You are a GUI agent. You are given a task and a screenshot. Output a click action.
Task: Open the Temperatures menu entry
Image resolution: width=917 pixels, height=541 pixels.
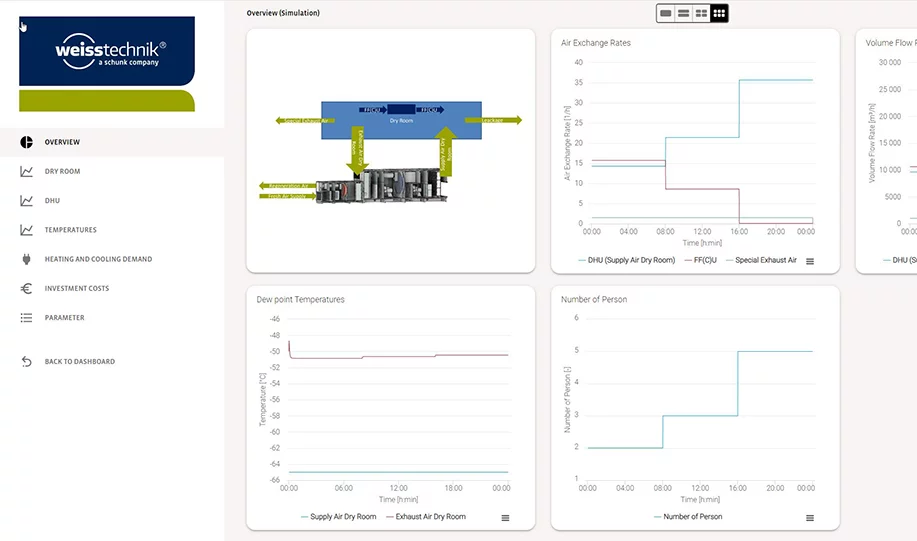[x=70, y=230]
